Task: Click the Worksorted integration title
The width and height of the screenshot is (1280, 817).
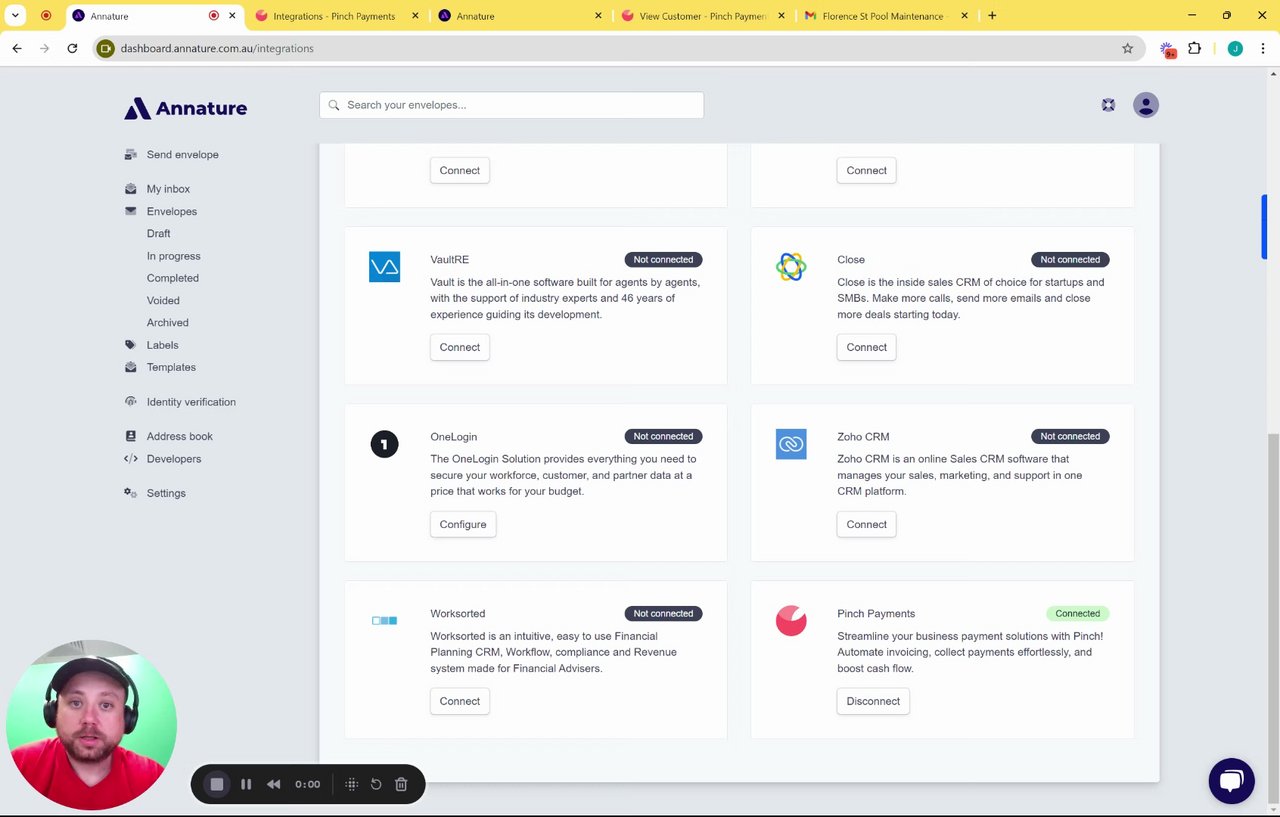Action: (458, 613)
